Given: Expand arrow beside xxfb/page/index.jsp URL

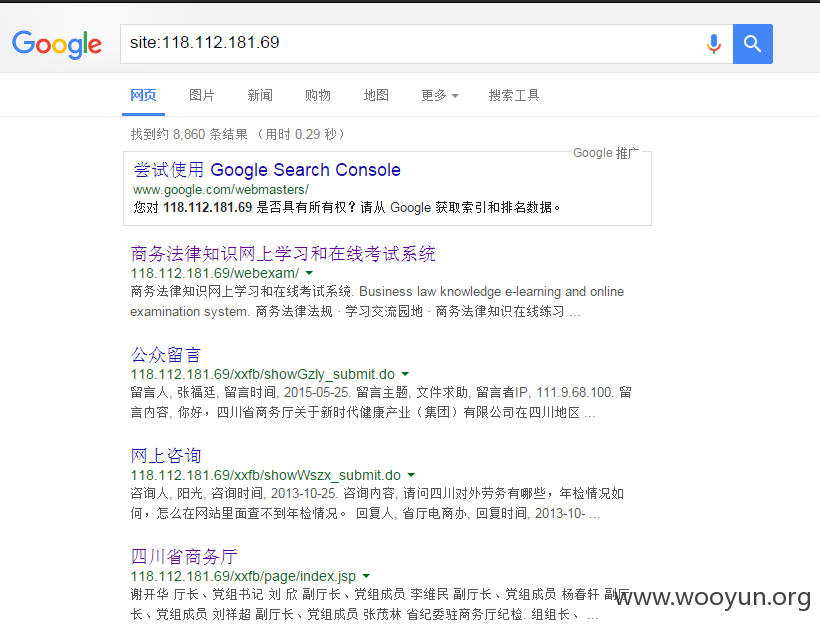Looking at the screenshot, I should click(x=366, y=576).
